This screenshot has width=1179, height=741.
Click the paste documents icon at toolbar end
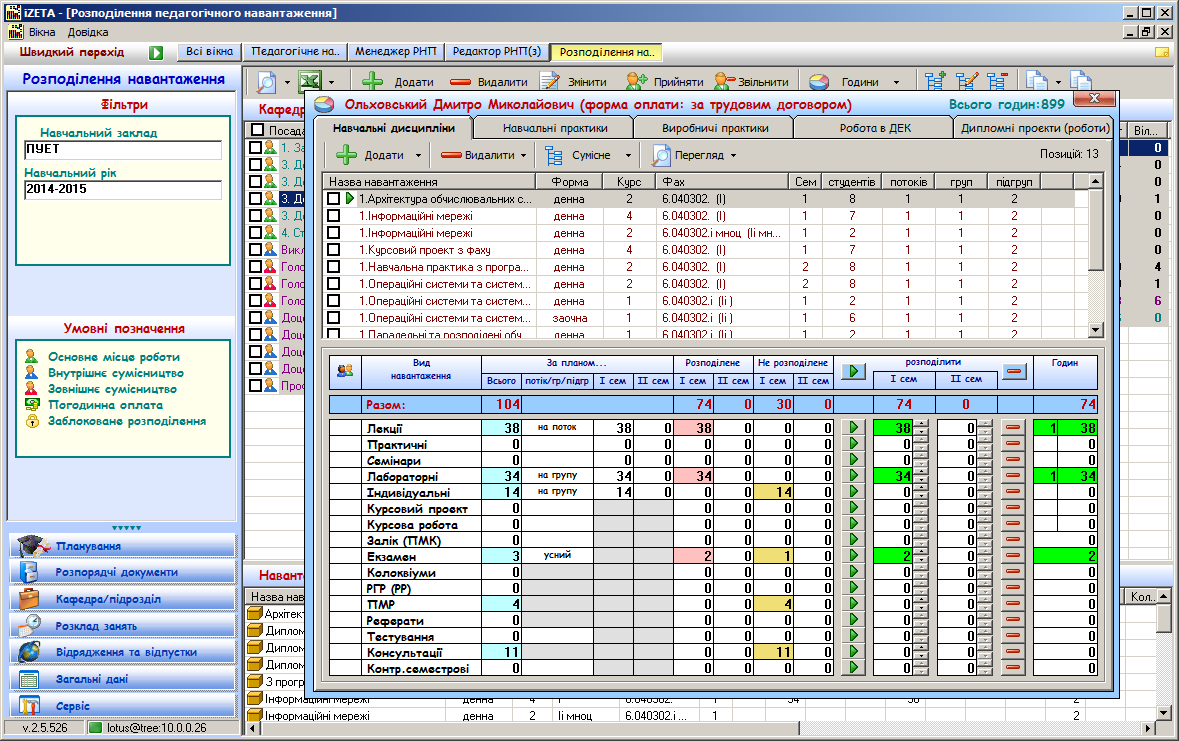click(x=1080, y=80)
